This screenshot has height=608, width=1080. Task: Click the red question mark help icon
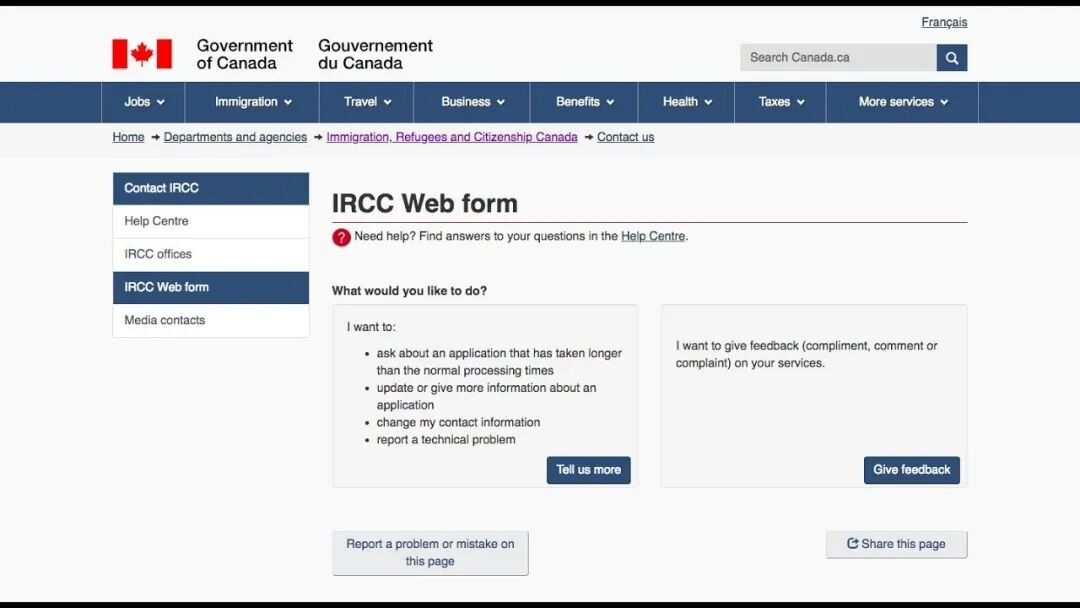click(x=342, y=237)
